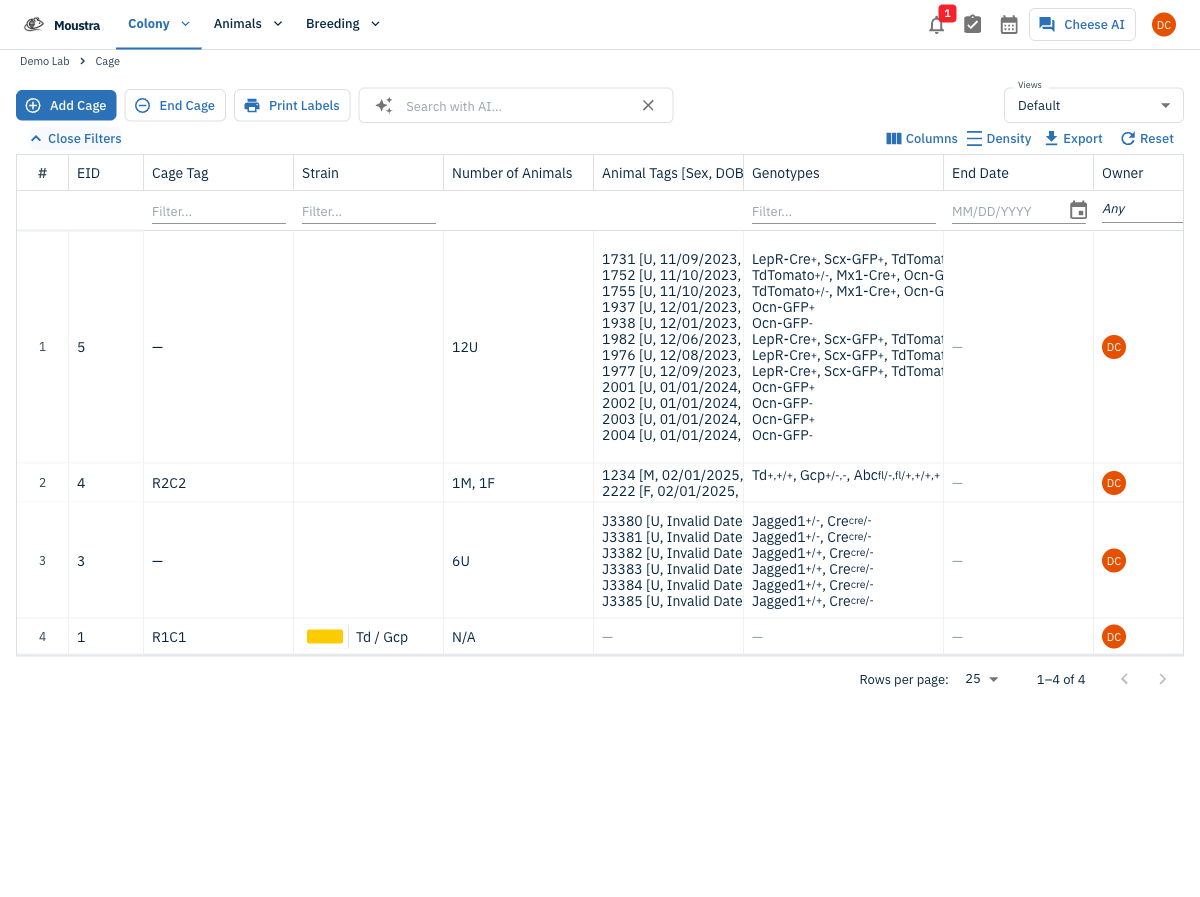Focus the Search with AI field
This screenshot has height=897, width=1200.
(517, 106)
